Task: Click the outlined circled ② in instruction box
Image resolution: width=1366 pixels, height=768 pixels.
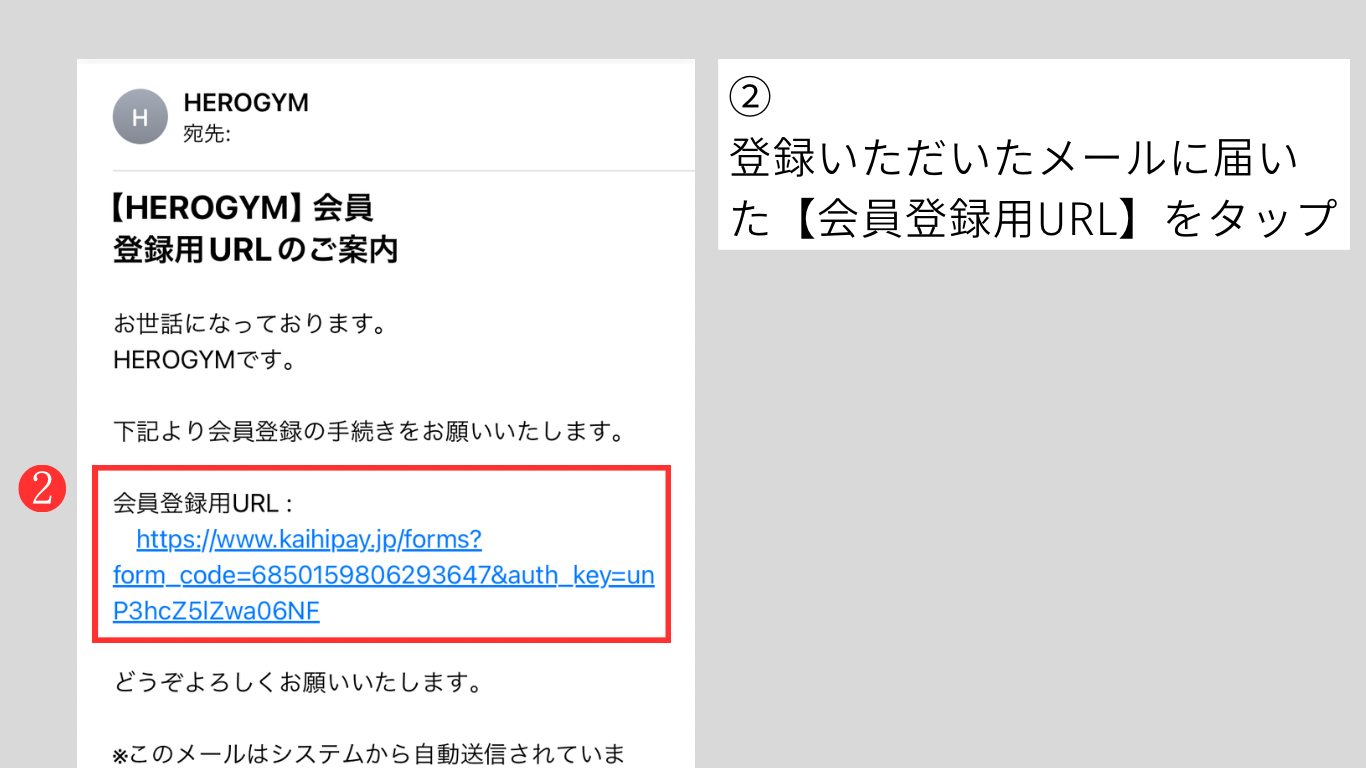Action: click(x=750, y=98)
